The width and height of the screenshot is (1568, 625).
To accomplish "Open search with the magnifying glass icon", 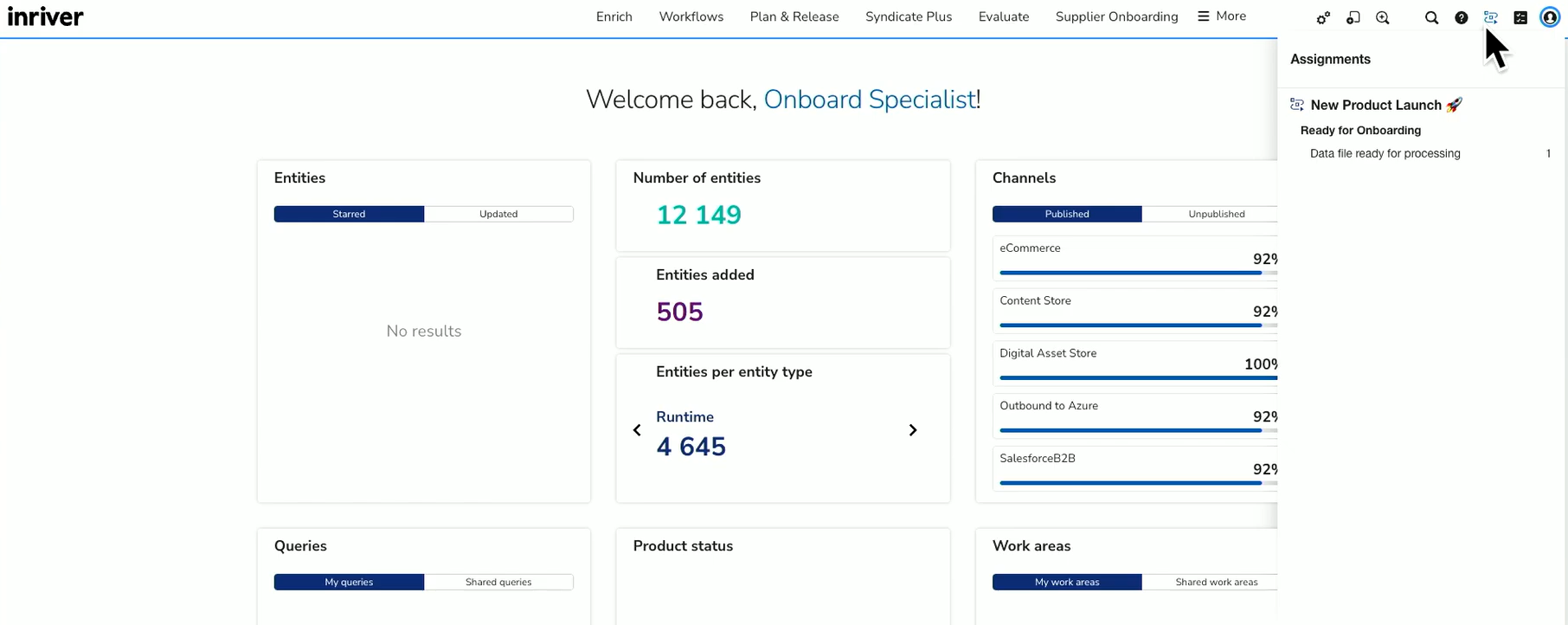I will tap(1431, 17).
